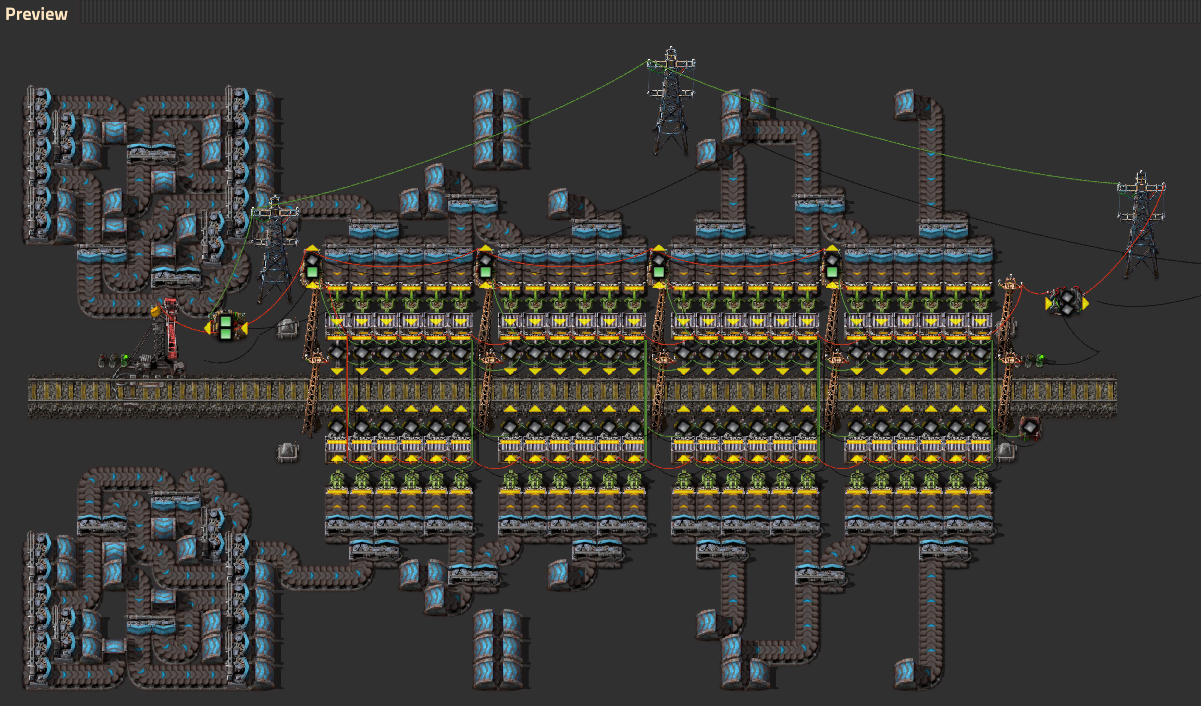Image resolution: width=1201 pixels, height=706 pixels.
Task: Click the Preview panel title
Action: [x=36, y=13]
